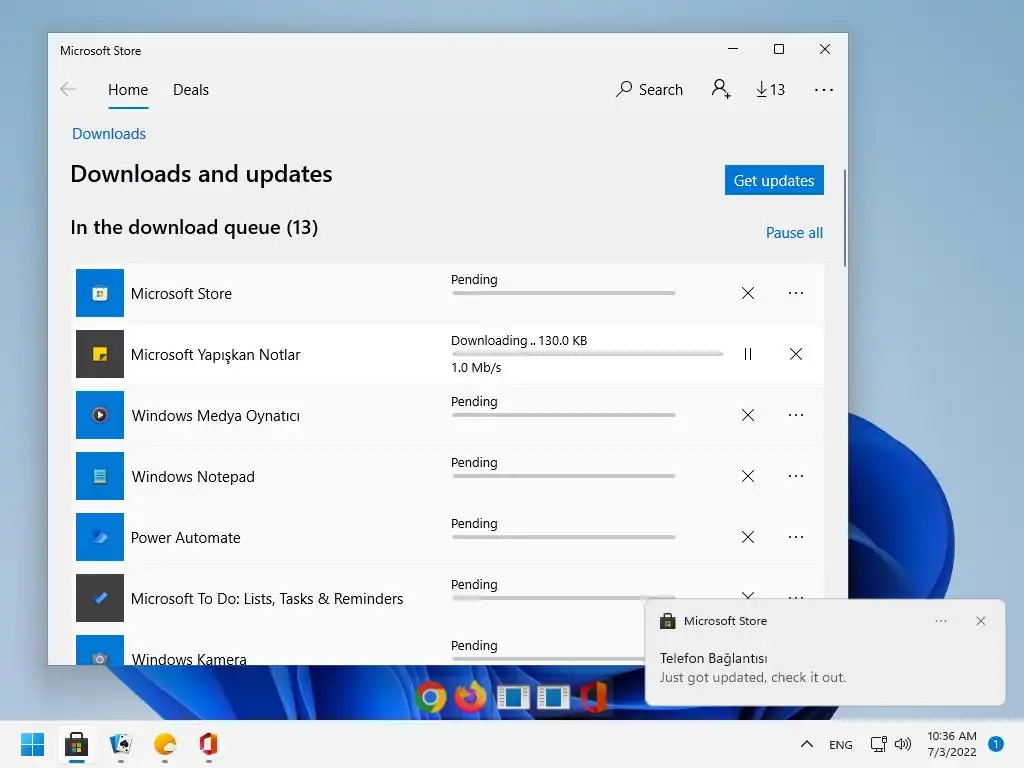Open the notification center badge
This screenshot has width=1024, height=768.
(x=996, y=744)
